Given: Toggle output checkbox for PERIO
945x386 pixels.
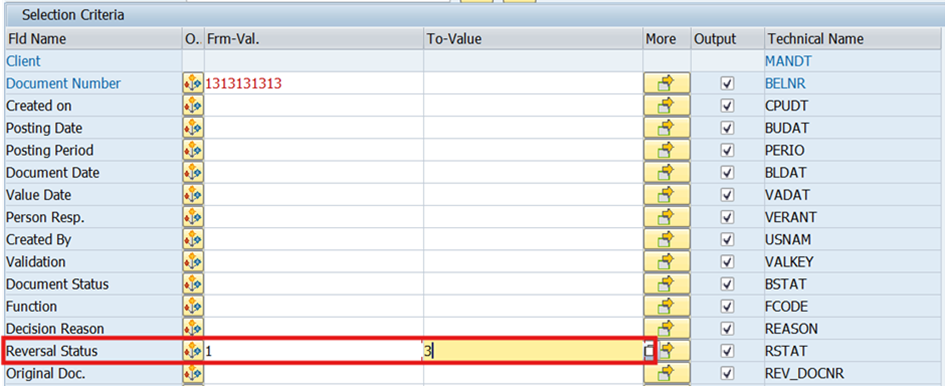Looking at the screenshot, I should tap(727, 150).
